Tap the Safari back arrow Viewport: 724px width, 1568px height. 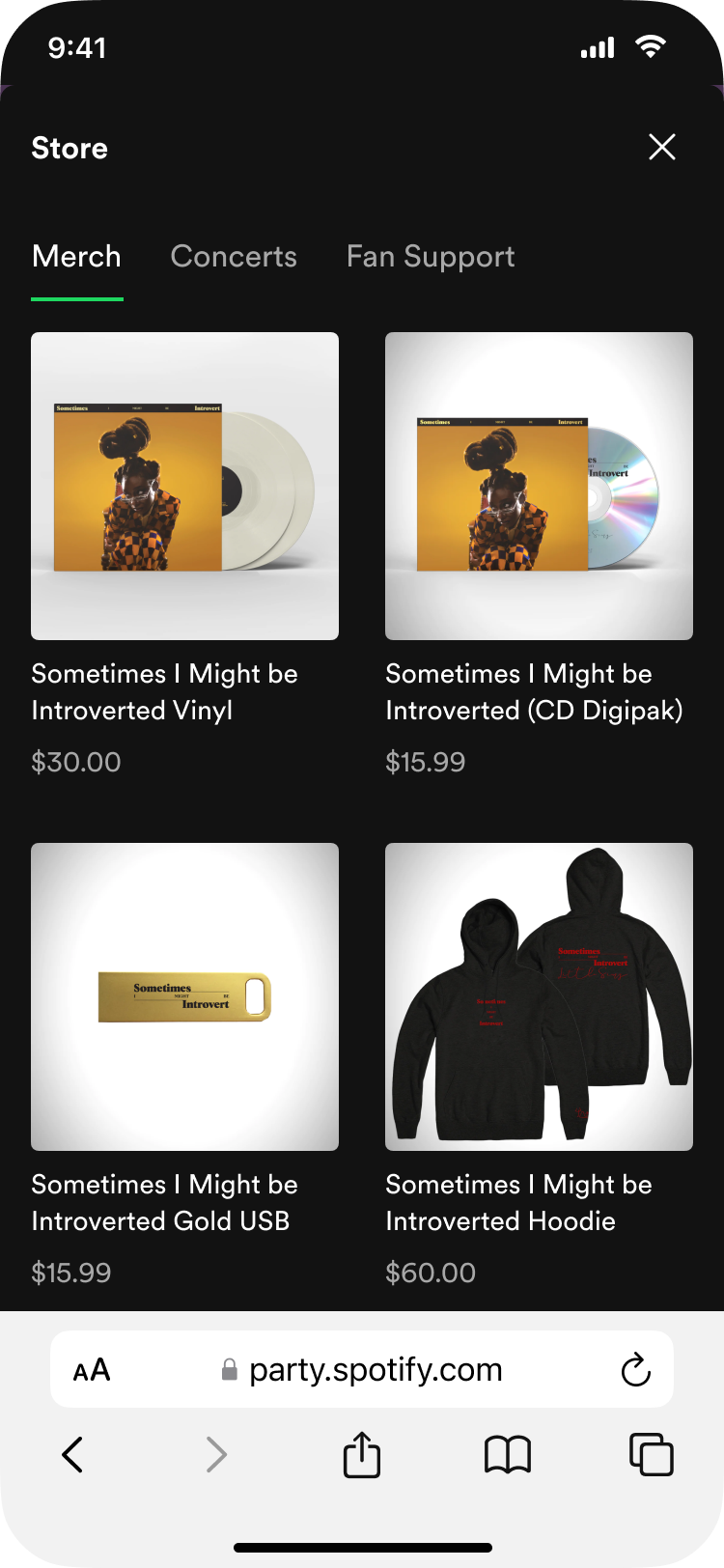pos(72,1454)
